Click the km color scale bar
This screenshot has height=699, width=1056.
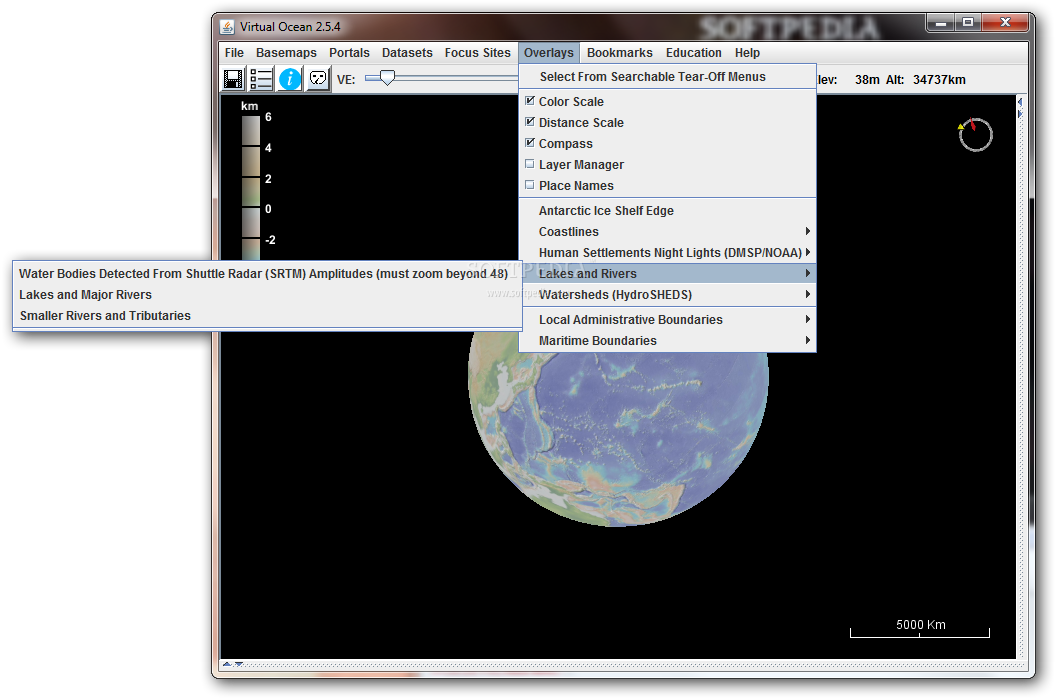coord(251,188)
